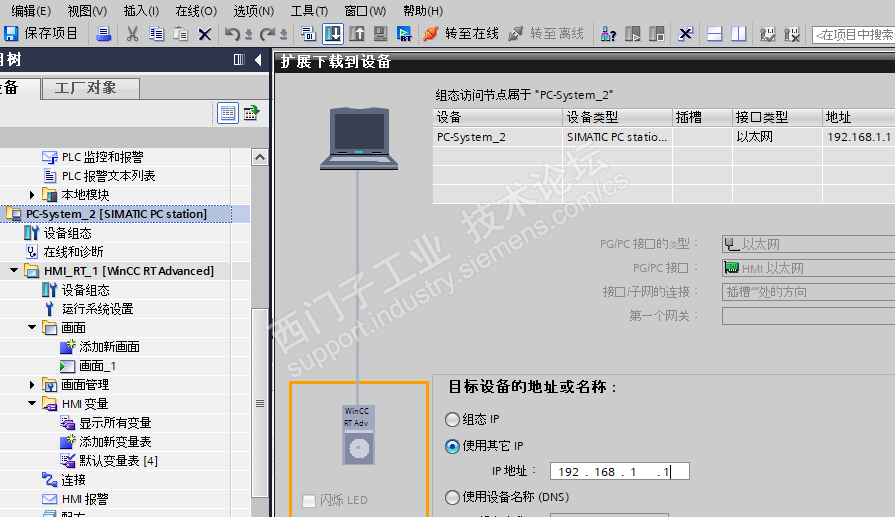Open the 帮助(H) menu
Viewport: 895px width, 517px height.
point(423,11)
